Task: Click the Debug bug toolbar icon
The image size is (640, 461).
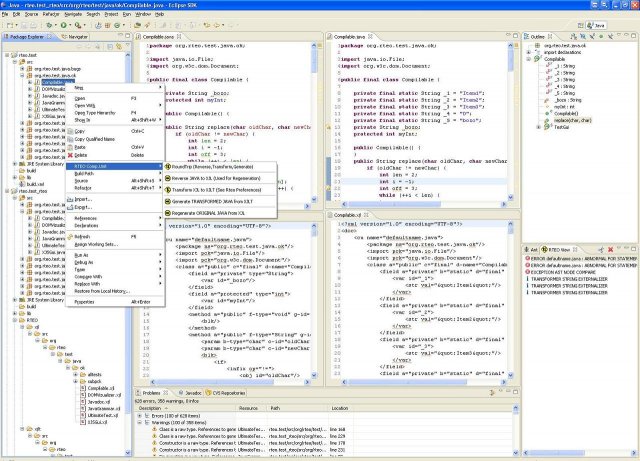Action: click(49, 25)
